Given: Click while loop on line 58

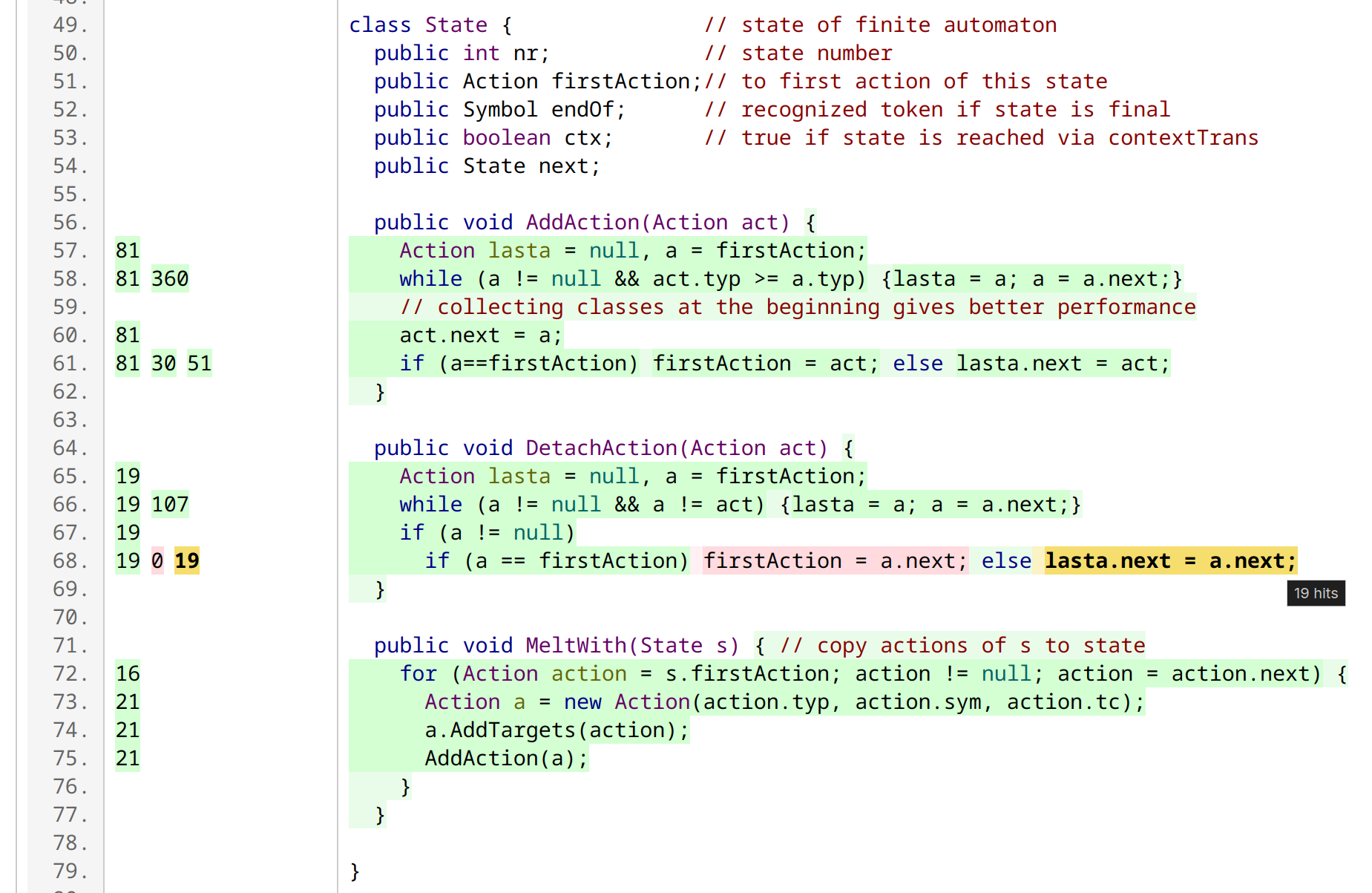Looking at the screenshot, I should tap(791, 279).
